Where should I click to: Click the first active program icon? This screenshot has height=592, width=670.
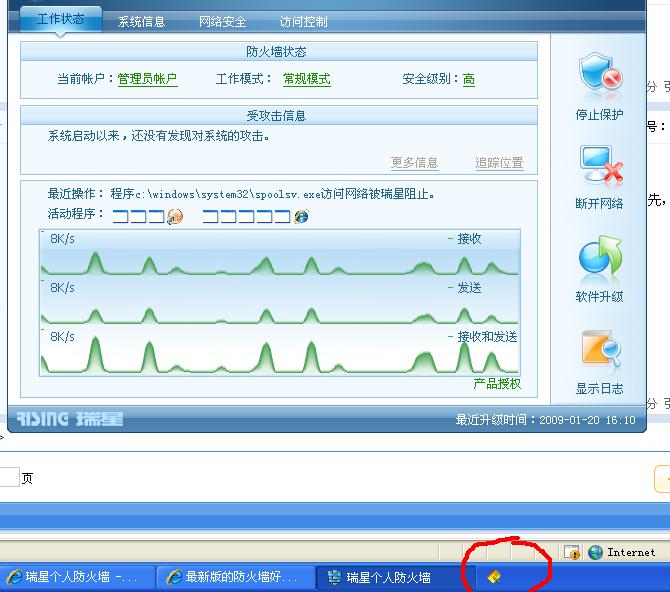point(175,216)
